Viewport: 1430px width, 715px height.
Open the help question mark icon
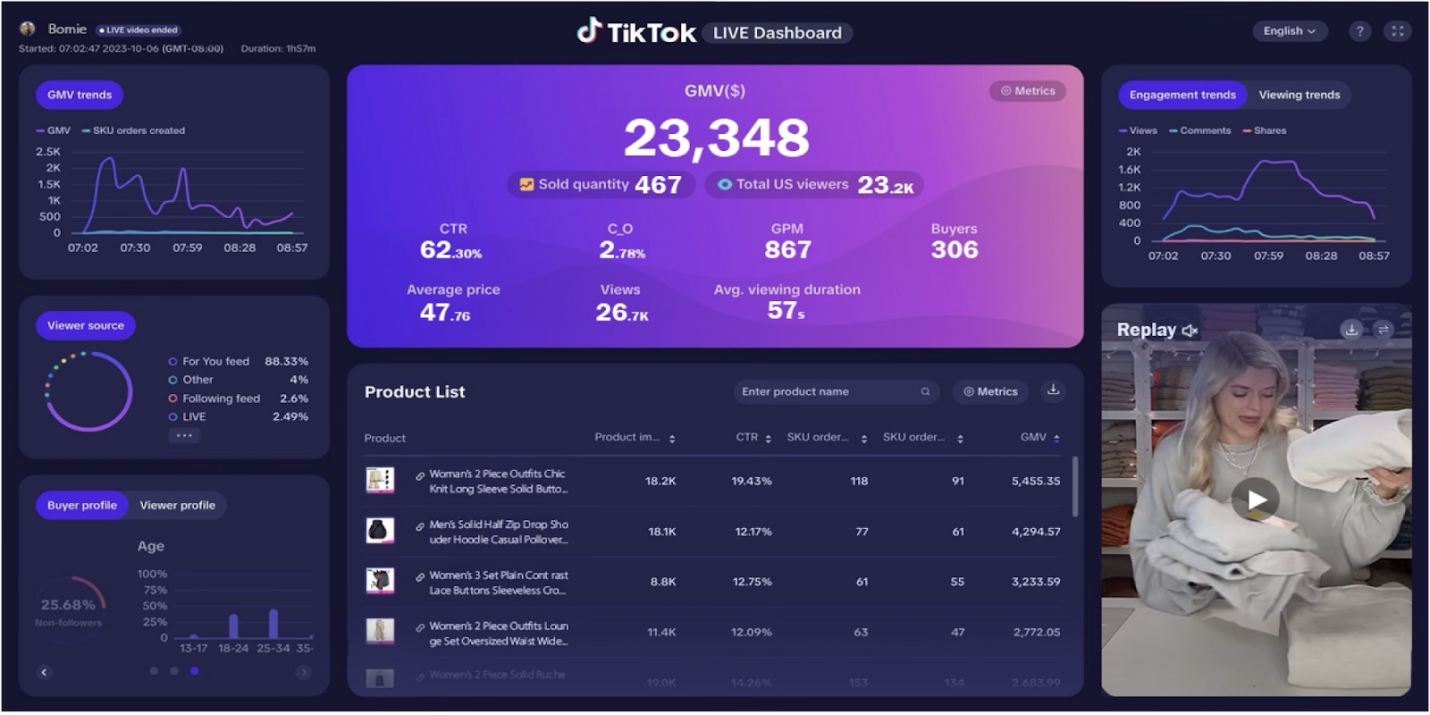coord(1359,31)
